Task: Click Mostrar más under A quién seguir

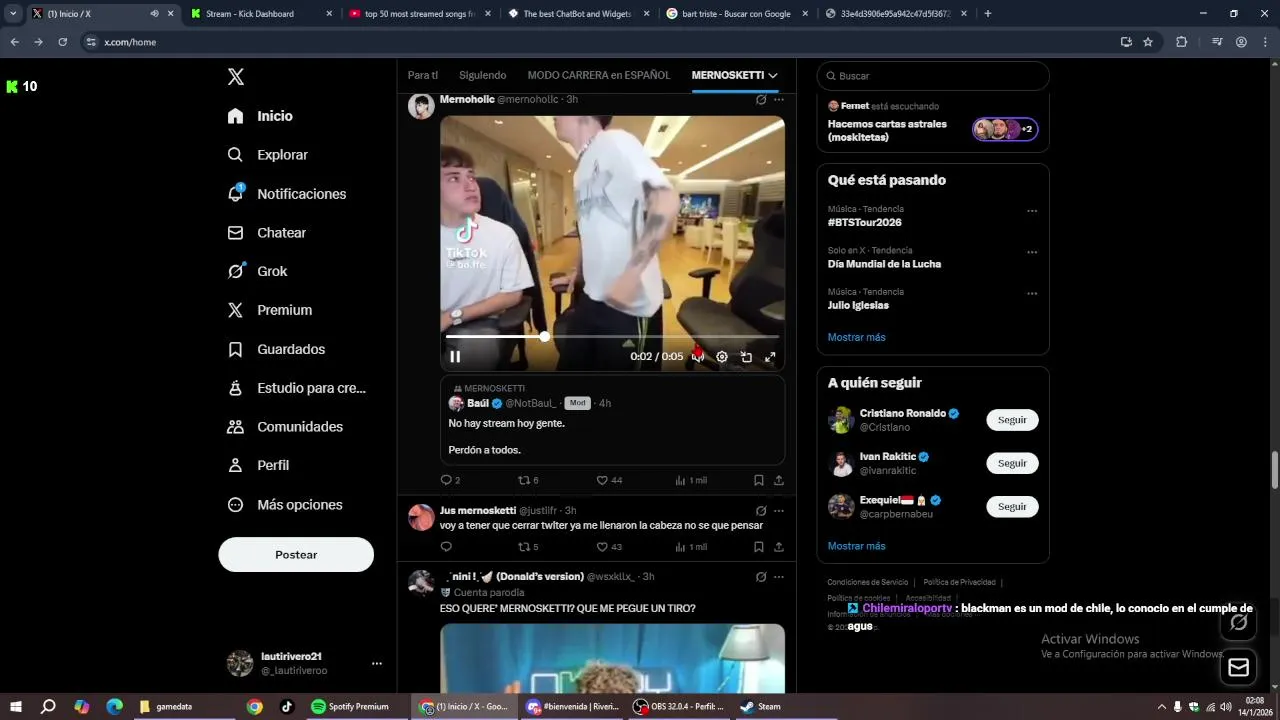Action: coord(857,546)
